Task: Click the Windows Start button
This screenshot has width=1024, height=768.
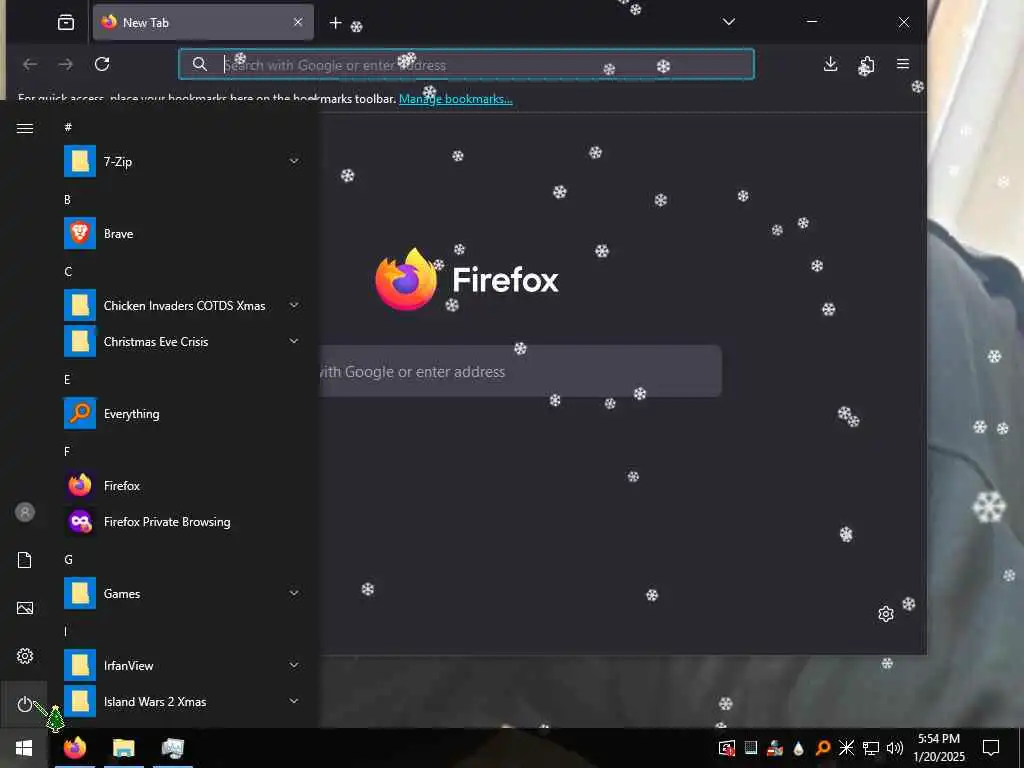Action: 24,748
